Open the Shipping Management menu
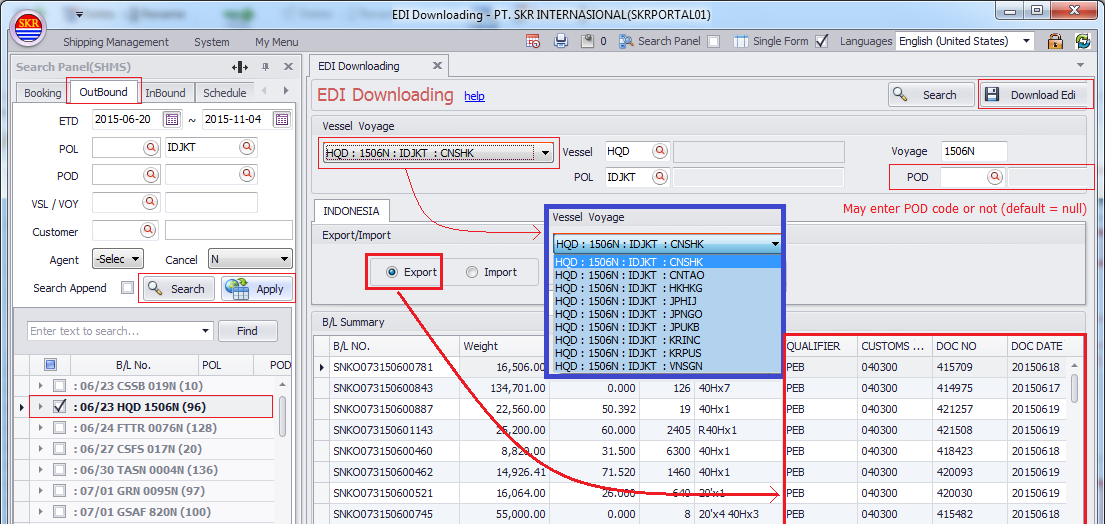Viewport: 1105px width, 524px height. coord(116,42)
